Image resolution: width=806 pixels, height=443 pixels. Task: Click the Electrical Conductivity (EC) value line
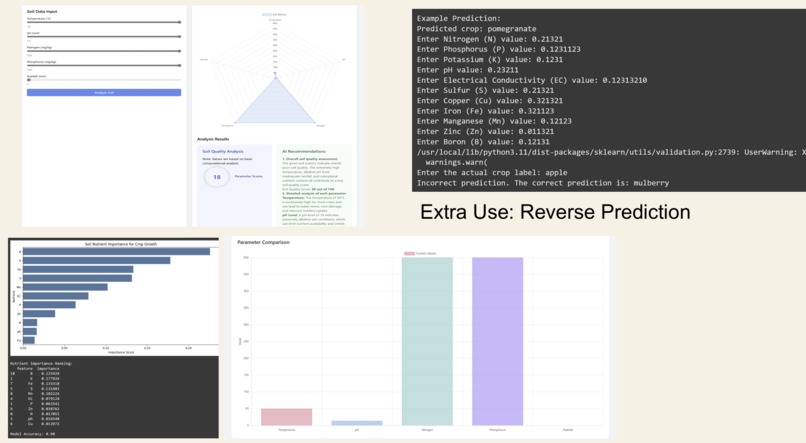(532, 80)
